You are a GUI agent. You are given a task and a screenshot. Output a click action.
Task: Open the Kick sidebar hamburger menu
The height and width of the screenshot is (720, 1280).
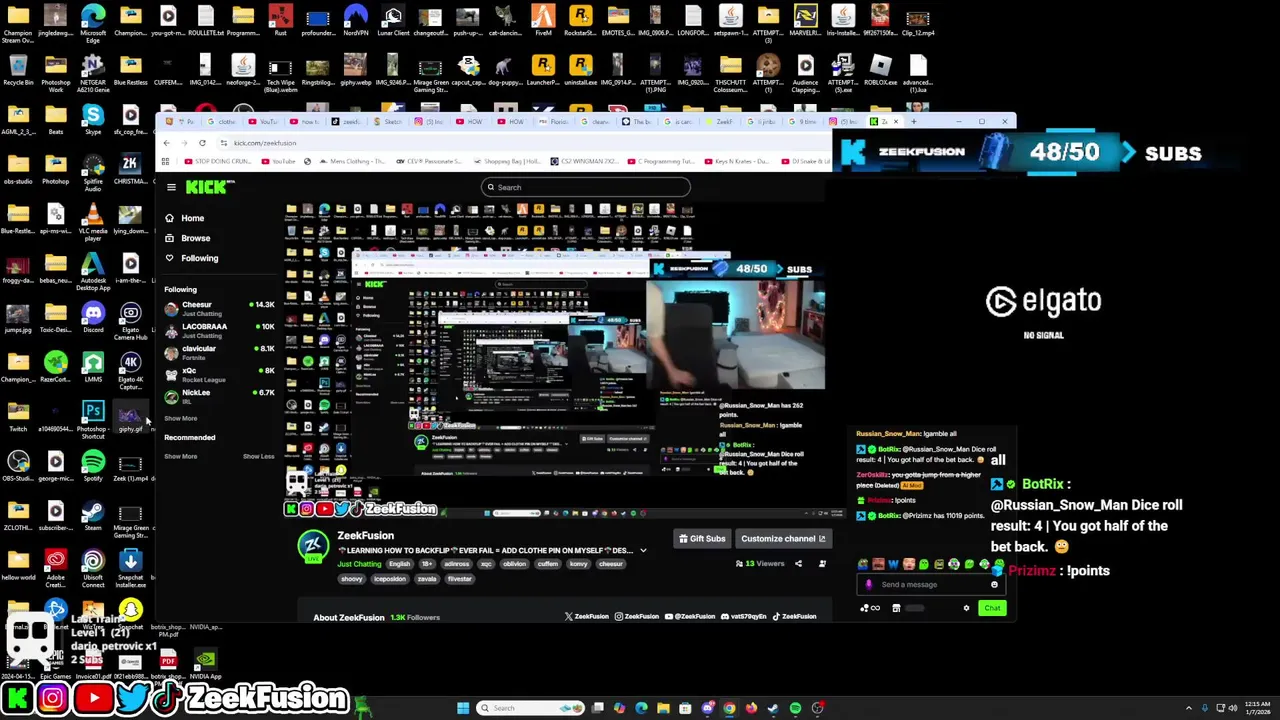tap(171, 187)
